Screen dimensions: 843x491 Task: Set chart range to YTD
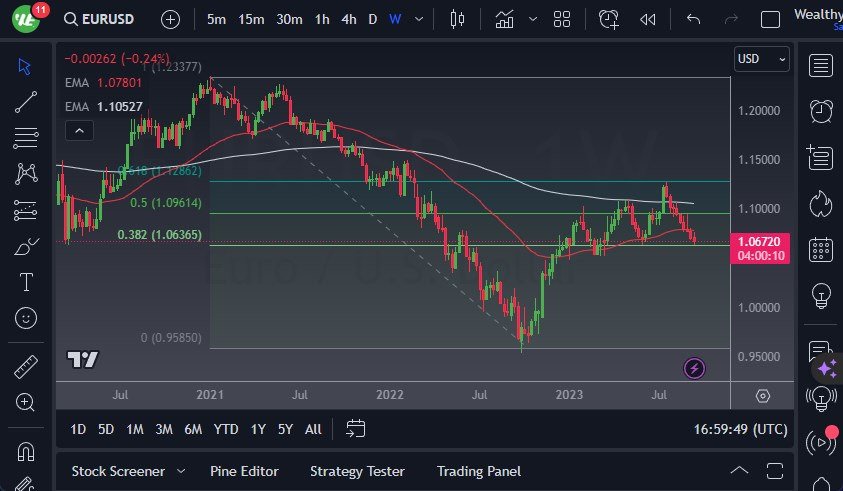coord(226,429)
